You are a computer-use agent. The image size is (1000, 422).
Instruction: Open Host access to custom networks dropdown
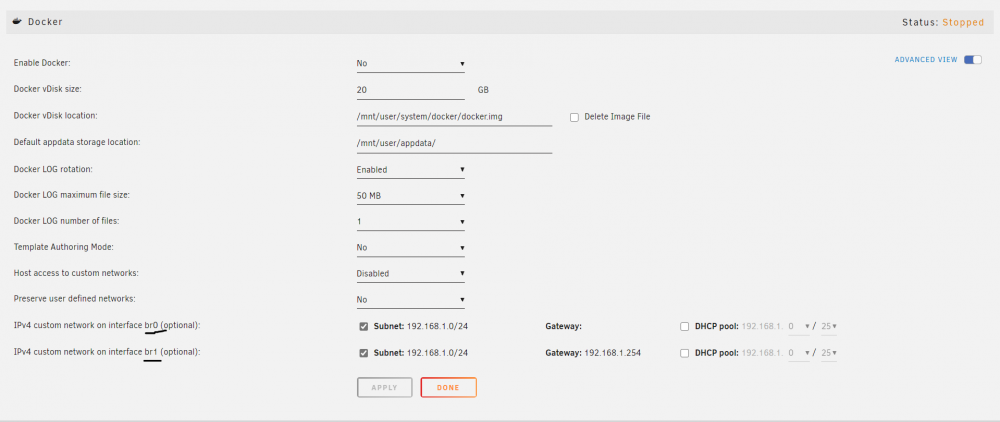411,273
